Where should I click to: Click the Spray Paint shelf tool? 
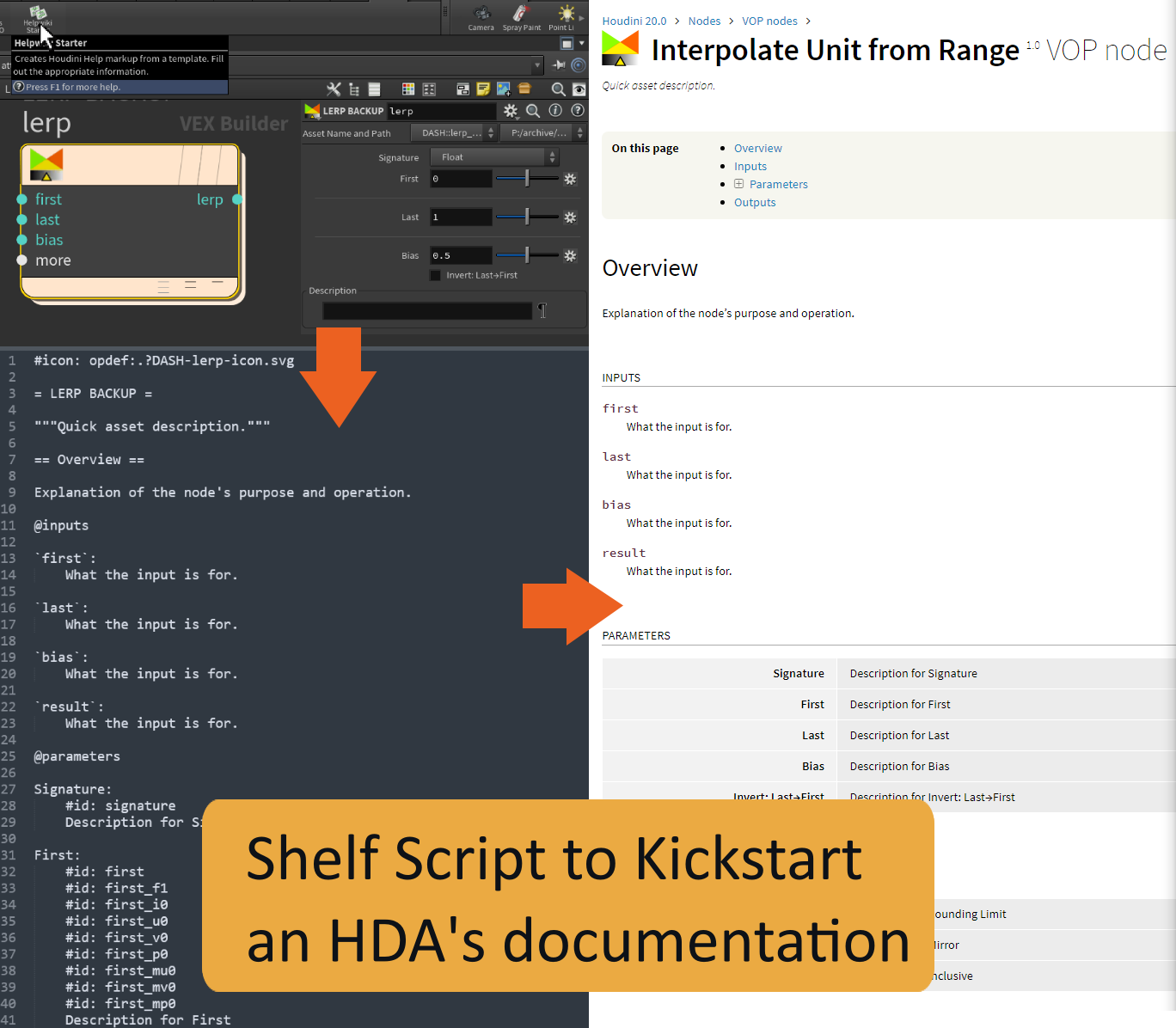(522, 18)
